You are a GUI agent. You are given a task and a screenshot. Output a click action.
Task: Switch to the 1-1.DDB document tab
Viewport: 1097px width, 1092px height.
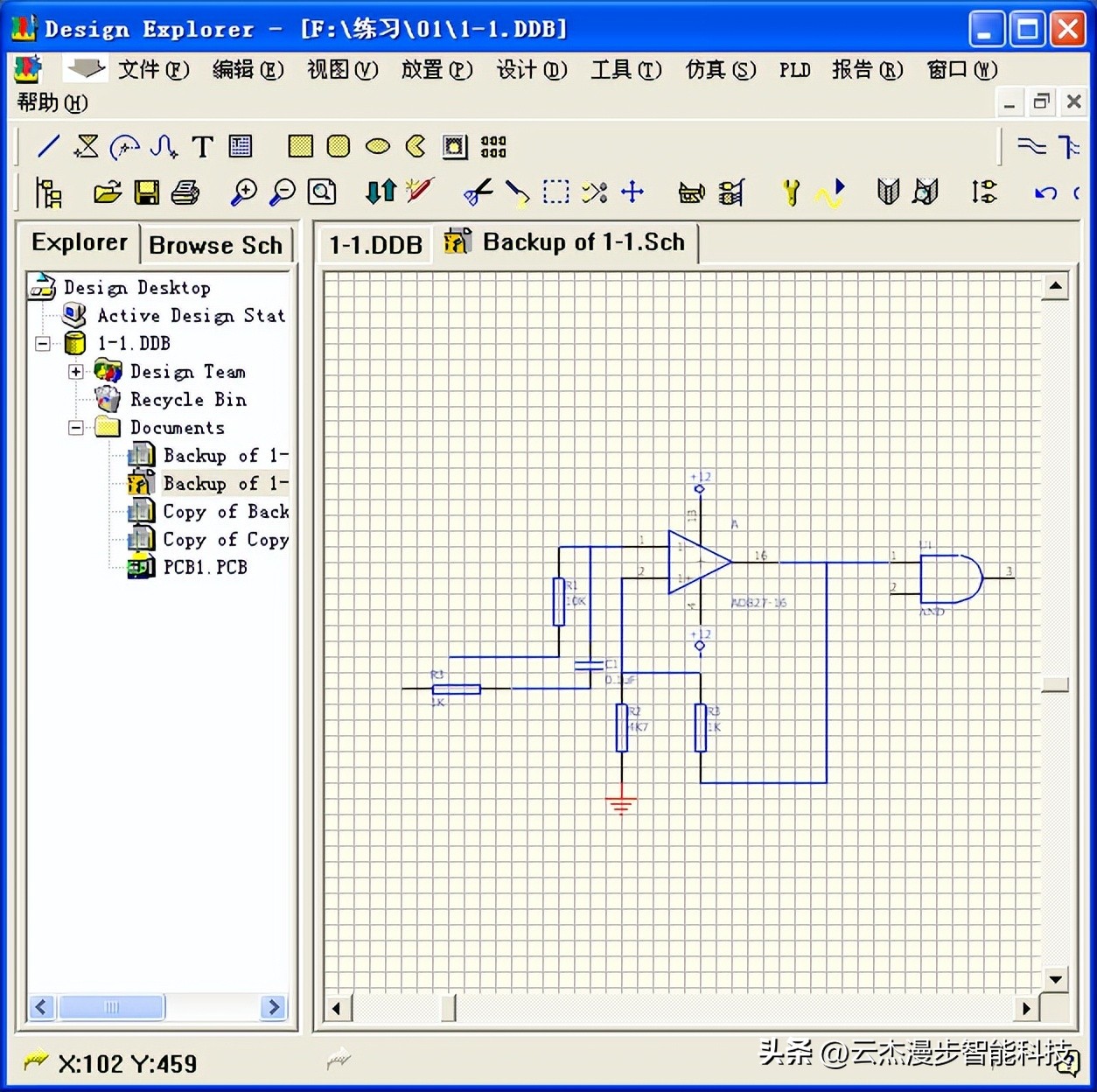(374, 244)
